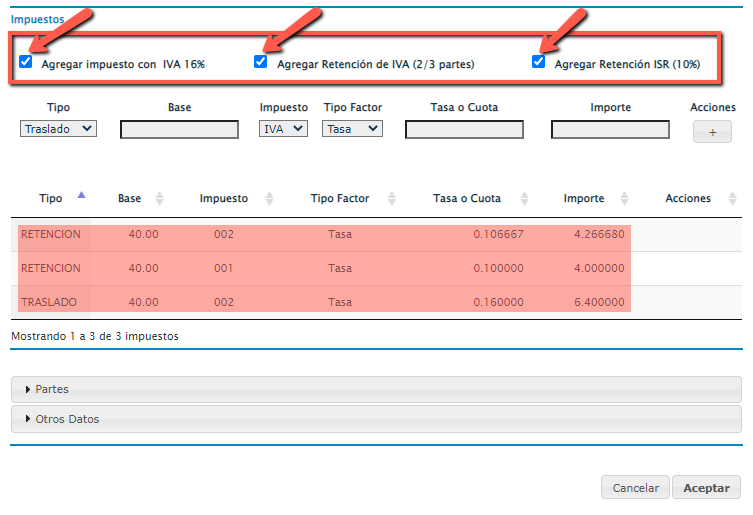Sort table by Tasa o Cuota column
The height and width of the screenshot is (515, 753).
[518, 199]
